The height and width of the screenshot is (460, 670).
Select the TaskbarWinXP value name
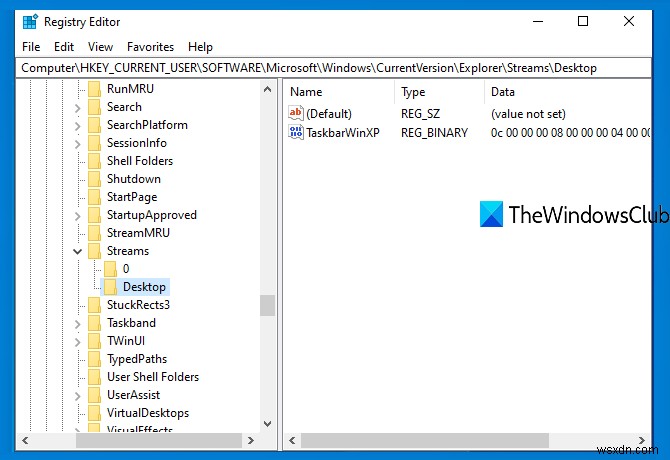tap(343, 133)
